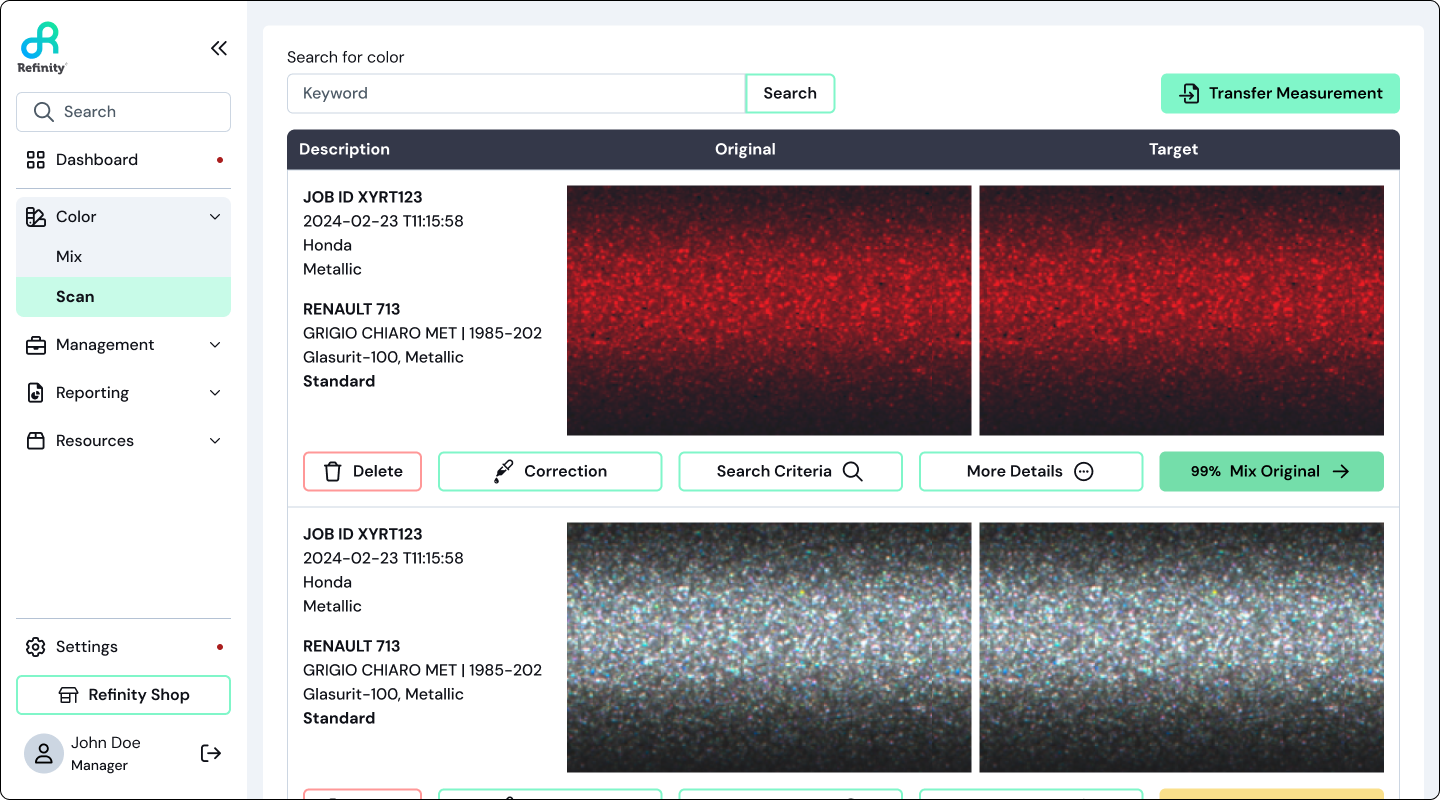Expand the Color menu chevron
The height and width of the screenshot is (800, 1440).
coord(215,217)
